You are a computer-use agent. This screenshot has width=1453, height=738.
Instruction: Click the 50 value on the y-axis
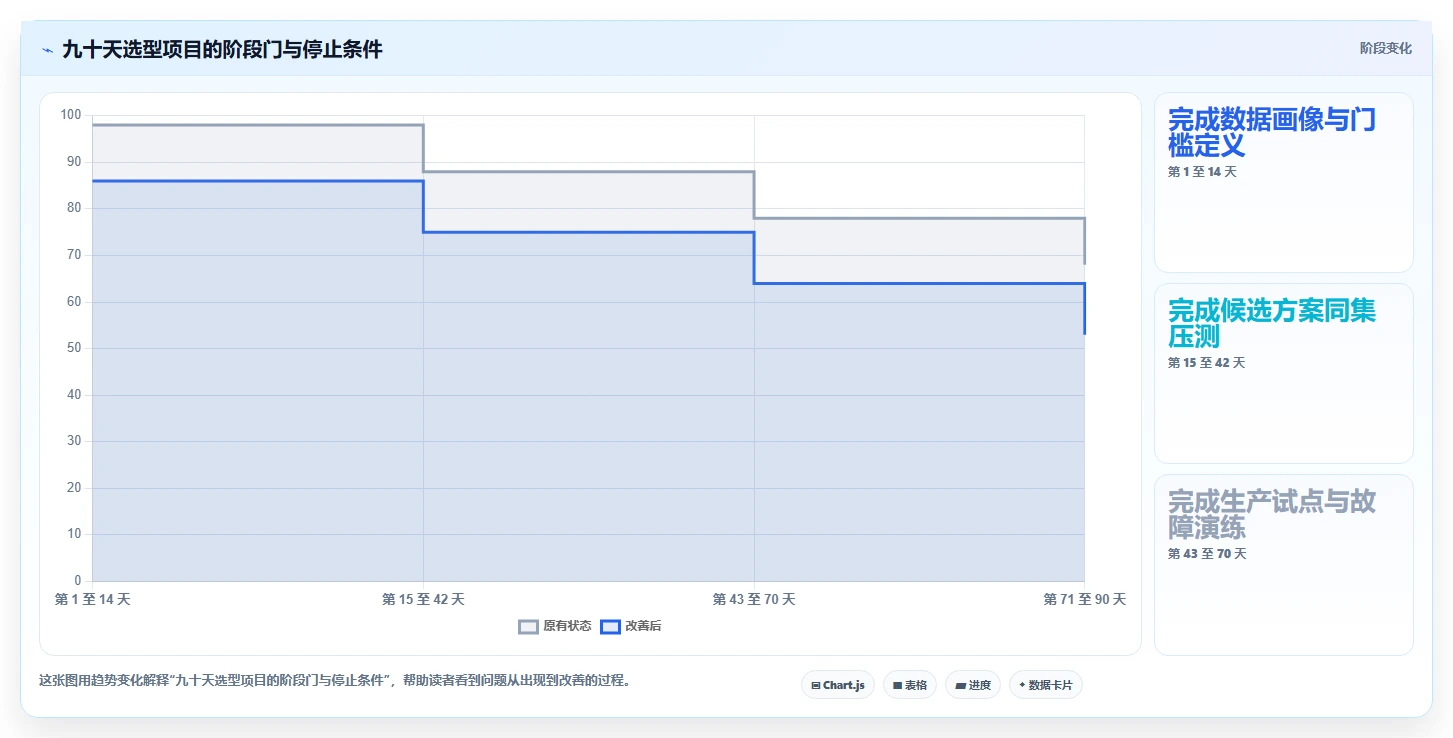[x=74, y=348]
